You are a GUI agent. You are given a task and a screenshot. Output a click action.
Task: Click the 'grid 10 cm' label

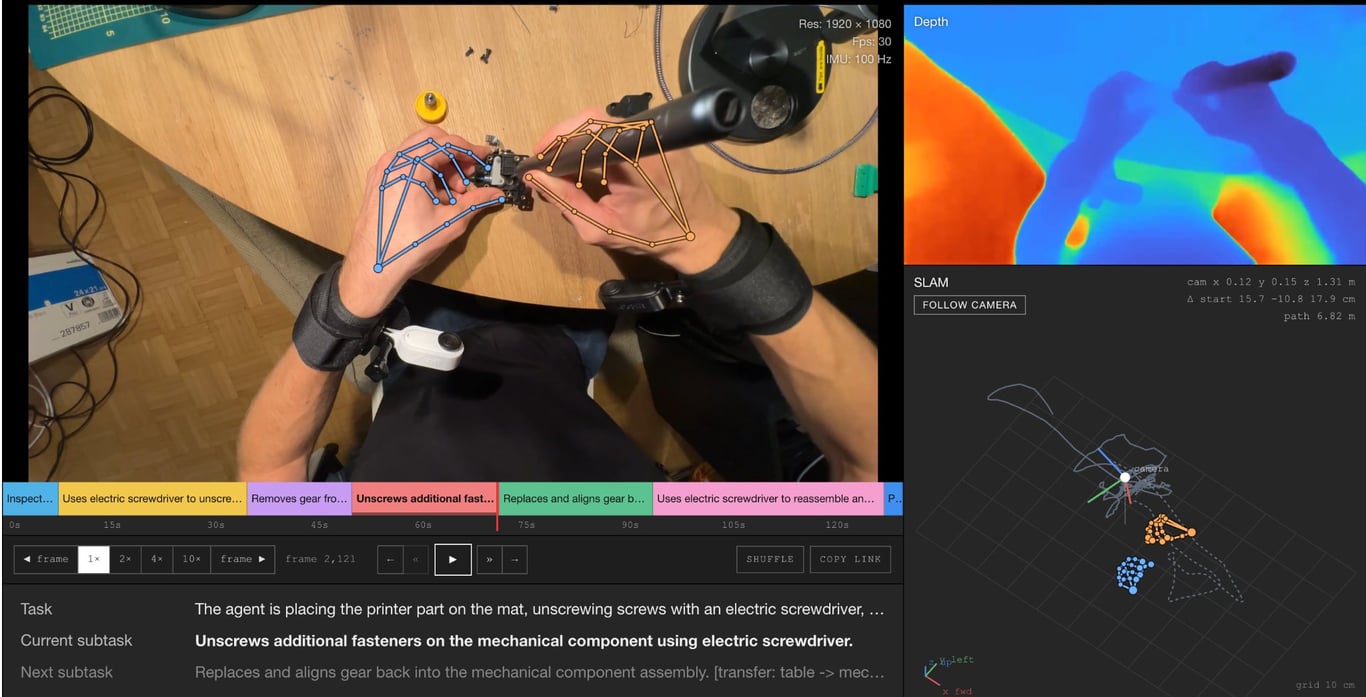coord(1326,684)
